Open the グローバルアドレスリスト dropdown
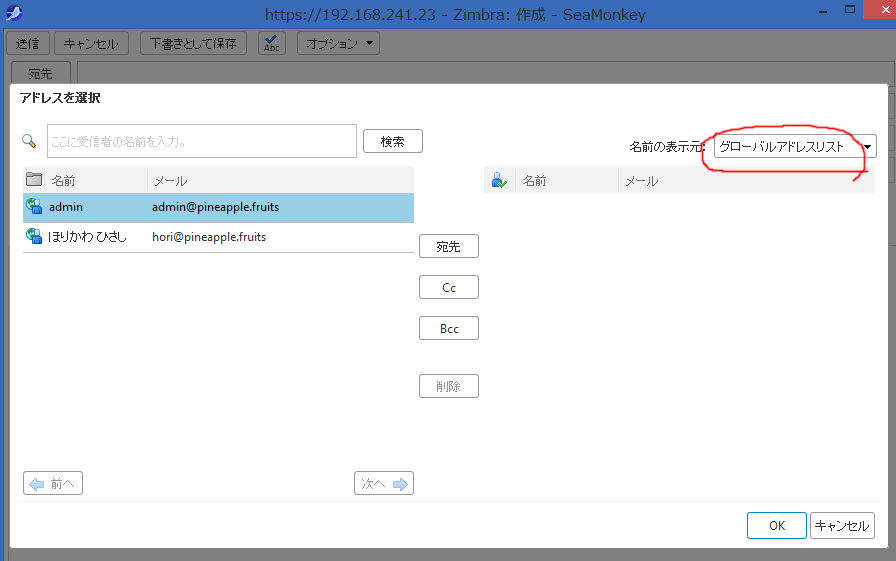Screen dimensions: 896x561 click(x=795, y=147)
